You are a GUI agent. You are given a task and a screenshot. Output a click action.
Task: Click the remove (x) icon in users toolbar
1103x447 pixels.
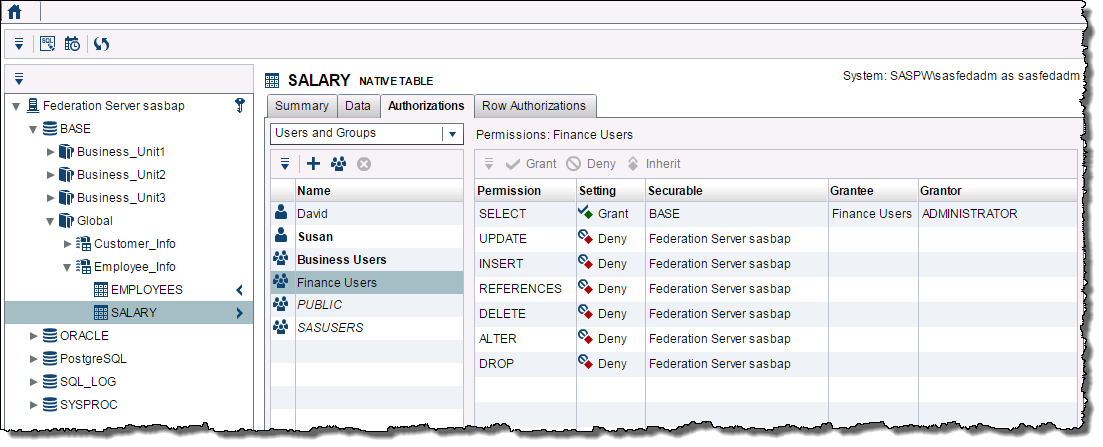pos(364,164)
